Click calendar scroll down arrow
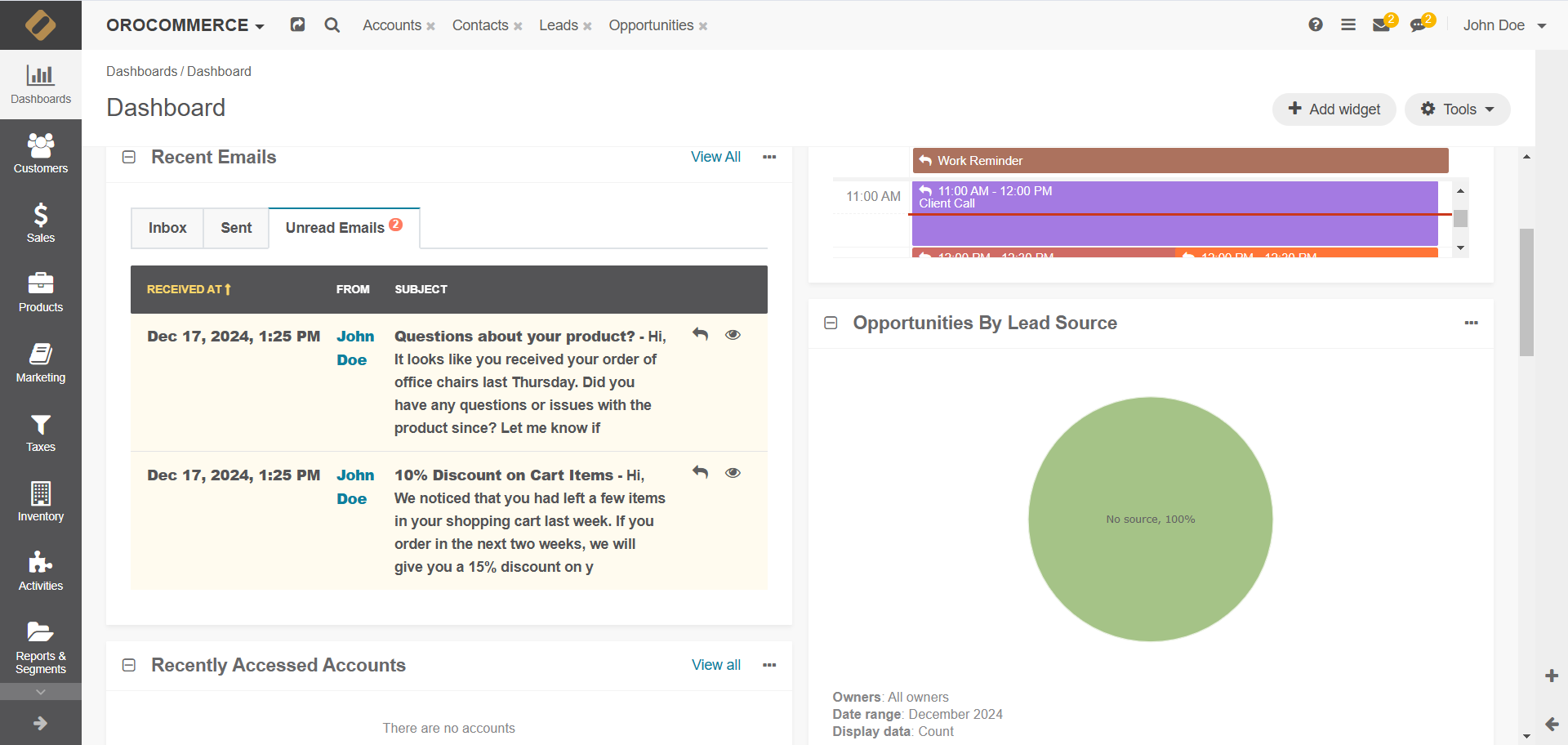The height and width of the screenshot is (745, 1568). tap(1461, 248)
